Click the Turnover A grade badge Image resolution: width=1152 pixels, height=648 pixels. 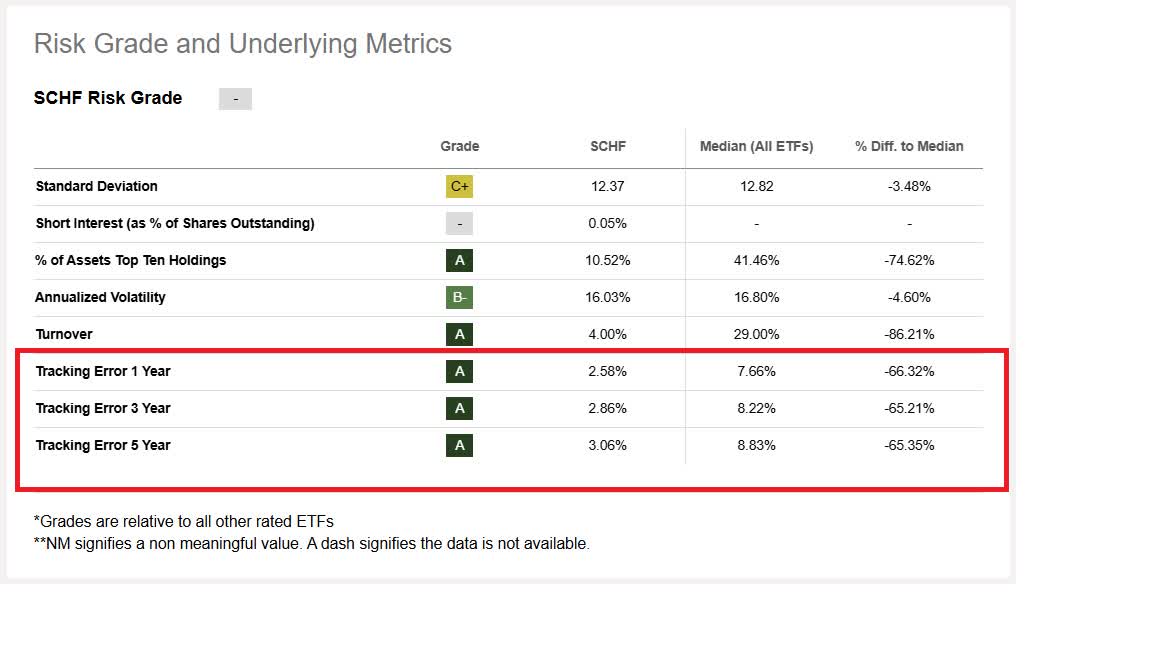[459, 334]
